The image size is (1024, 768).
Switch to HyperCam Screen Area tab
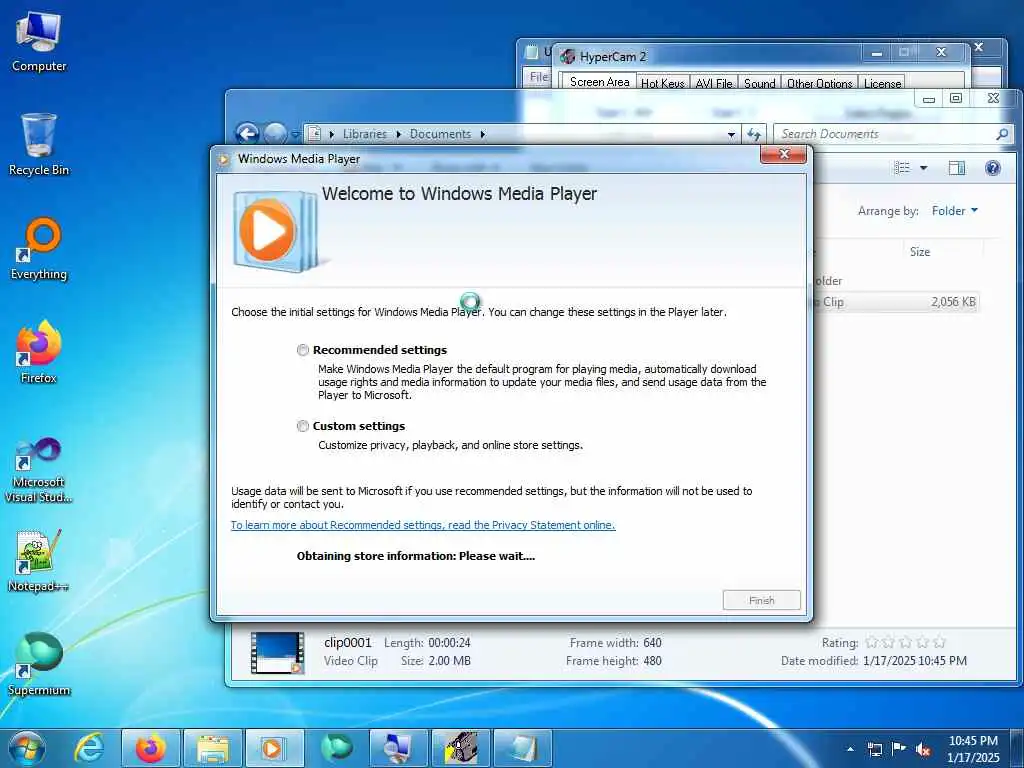coord(599,82)
